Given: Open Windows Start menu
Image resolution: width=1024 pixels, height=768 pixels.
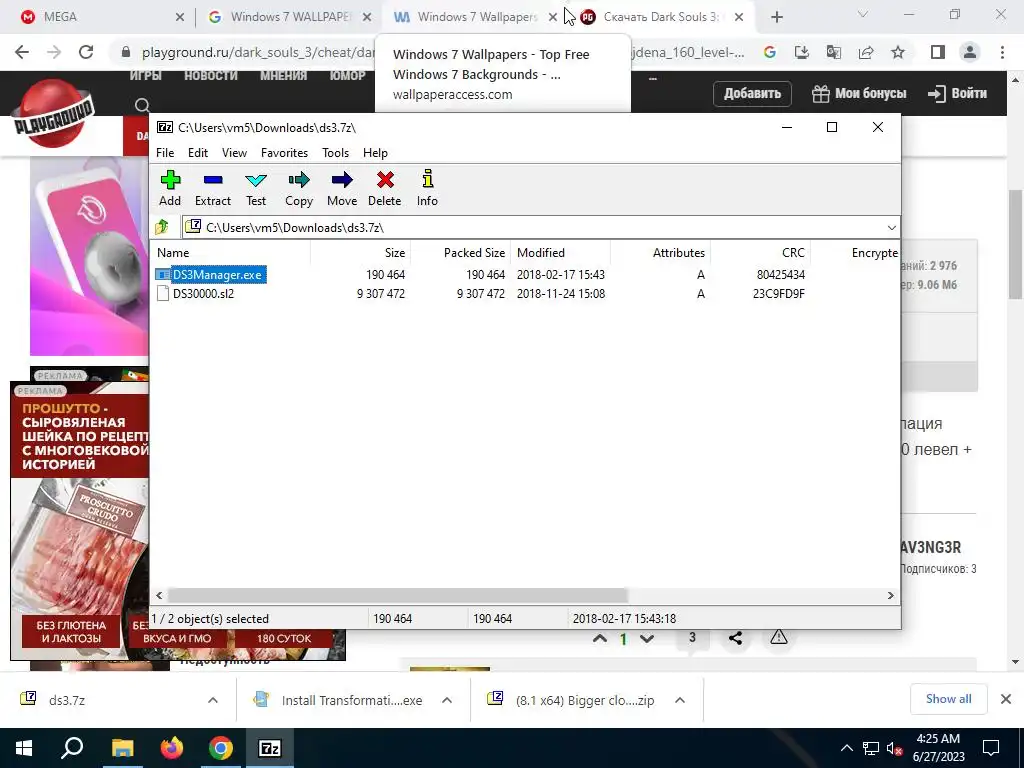Looking at the screenshot, I should pos(24,748).
